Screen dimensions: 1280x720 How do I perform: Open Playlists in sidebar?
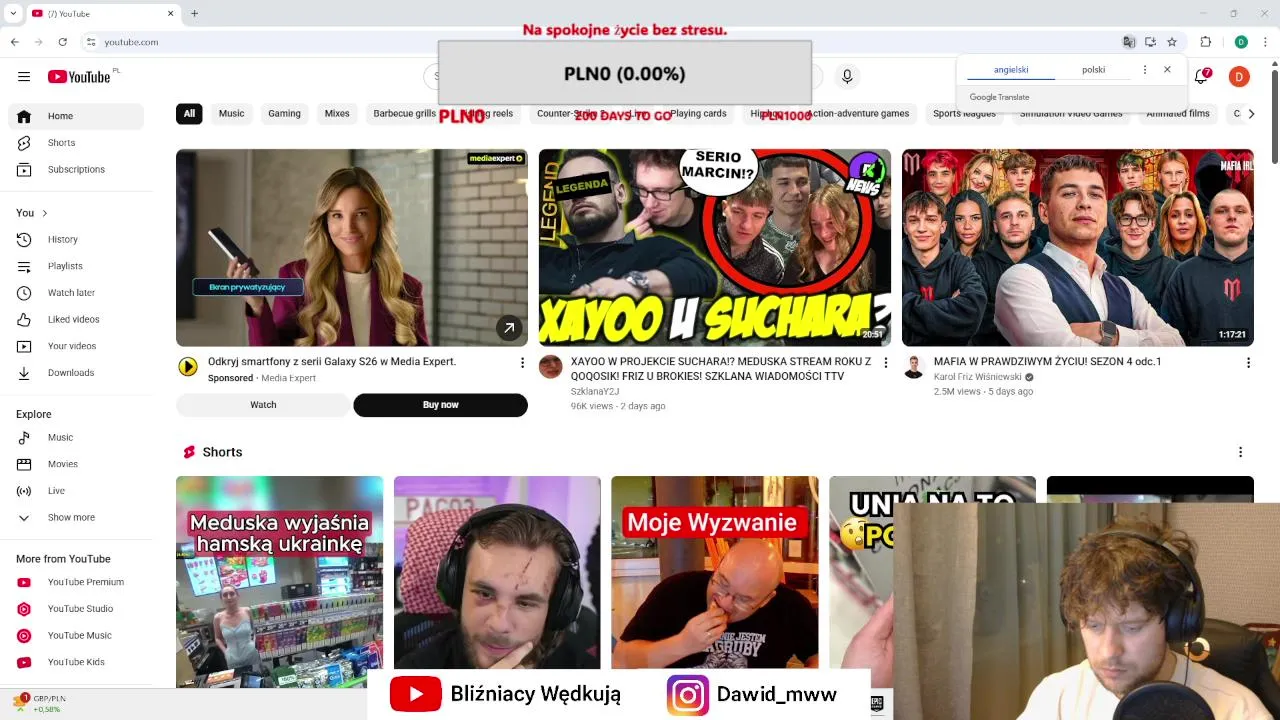pyautogui.click(x=76, y=266)
